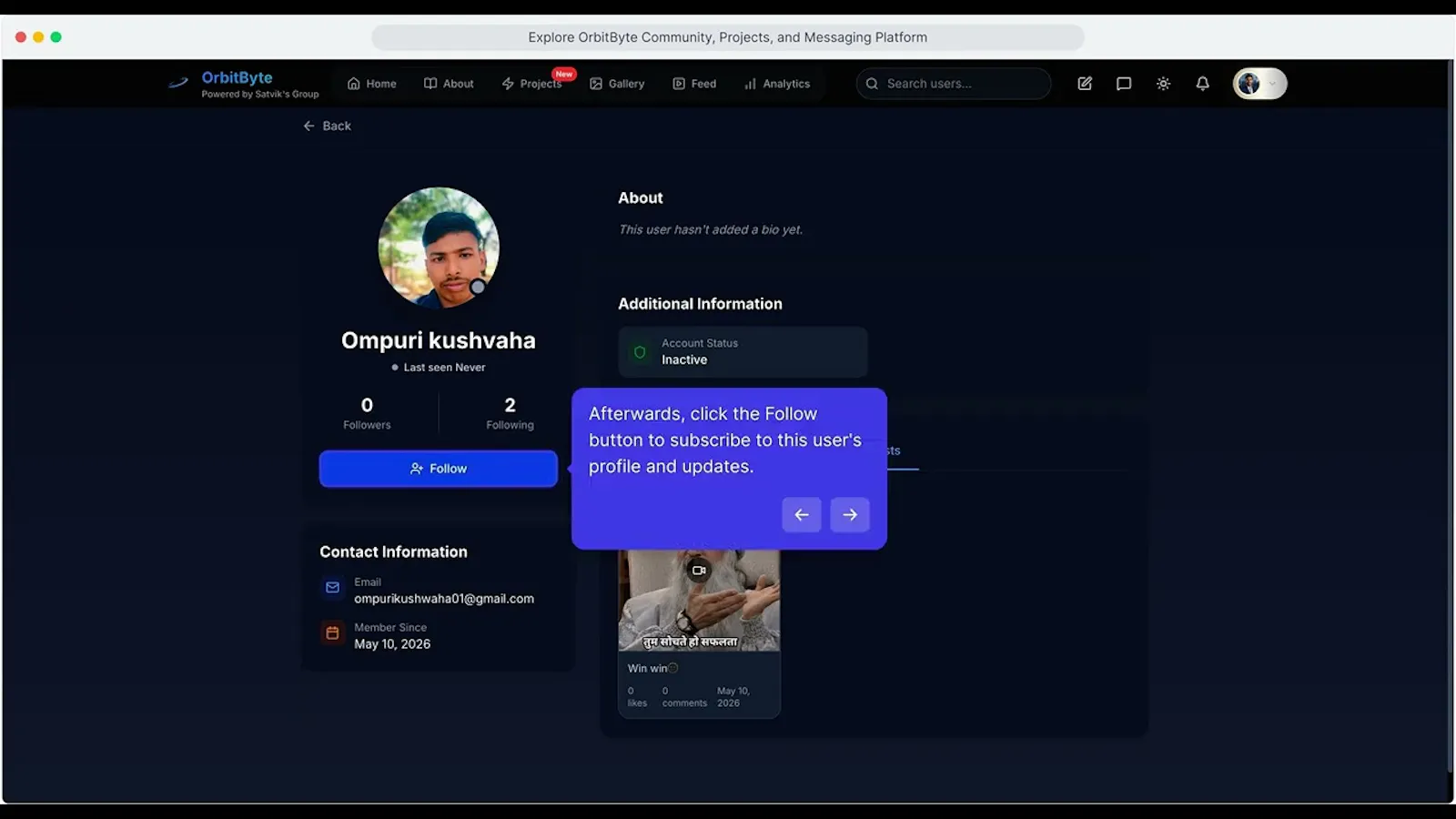Click the Search users field
Viewport: 1456px width, 819px height.
(953, 84)
